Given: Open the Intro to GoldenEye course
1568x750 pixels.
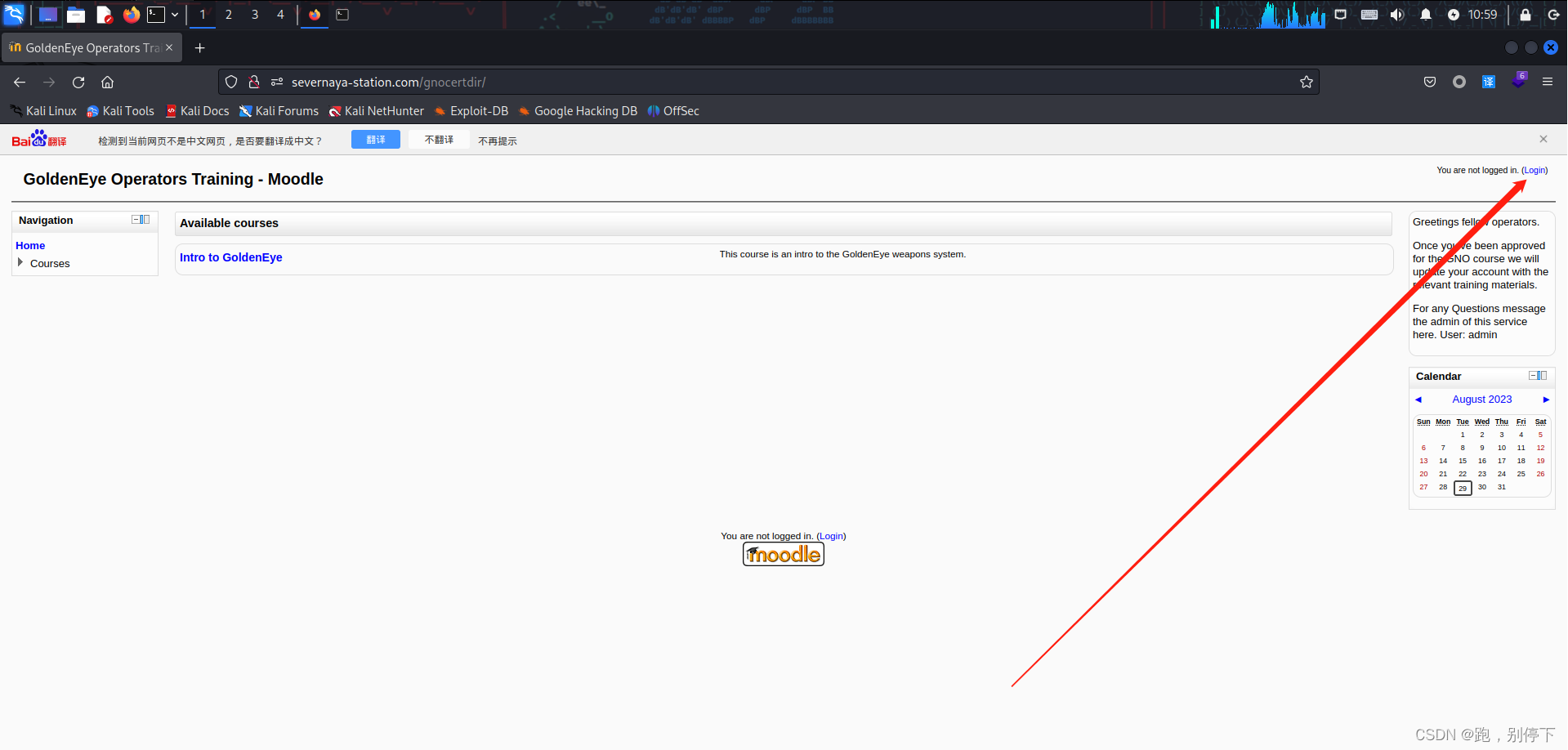Looking at the screenshot, I should (x=231, y=257).
